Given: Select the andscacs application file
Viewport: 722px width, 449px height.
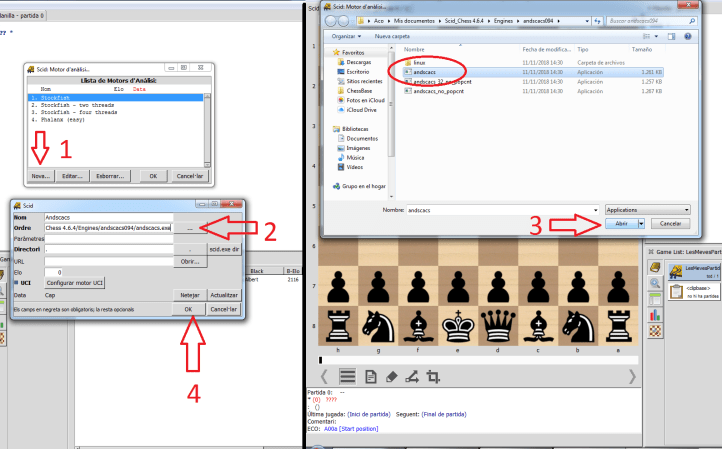Looking at the screenshot, I should click(423, 72).
